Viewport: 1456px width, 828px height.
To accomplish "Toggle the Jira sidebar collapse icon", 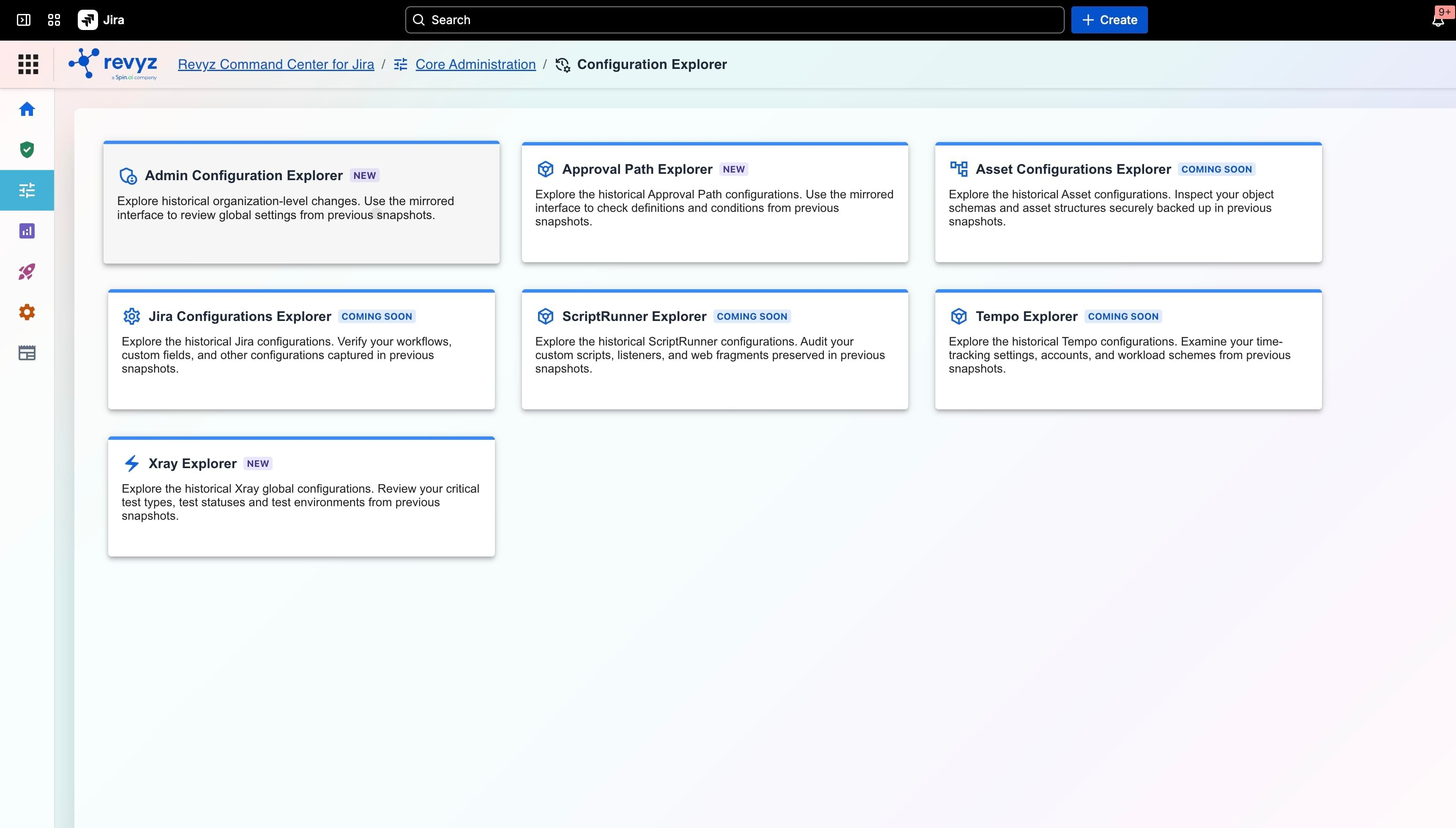I will (23, 20).
